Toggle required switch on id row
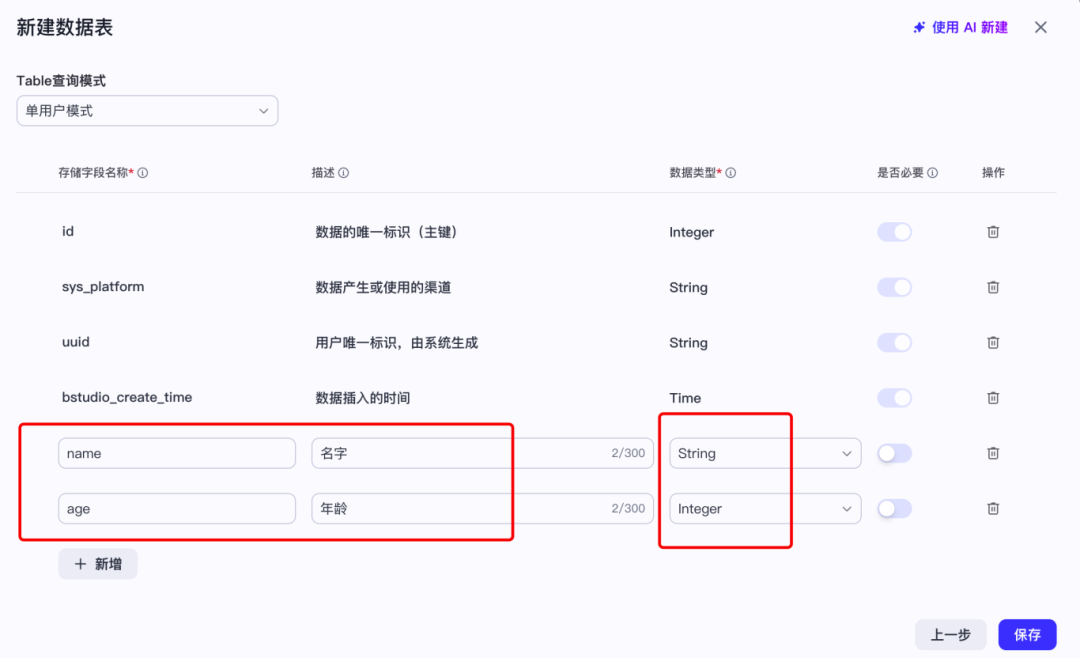 [x=894, y=232]
